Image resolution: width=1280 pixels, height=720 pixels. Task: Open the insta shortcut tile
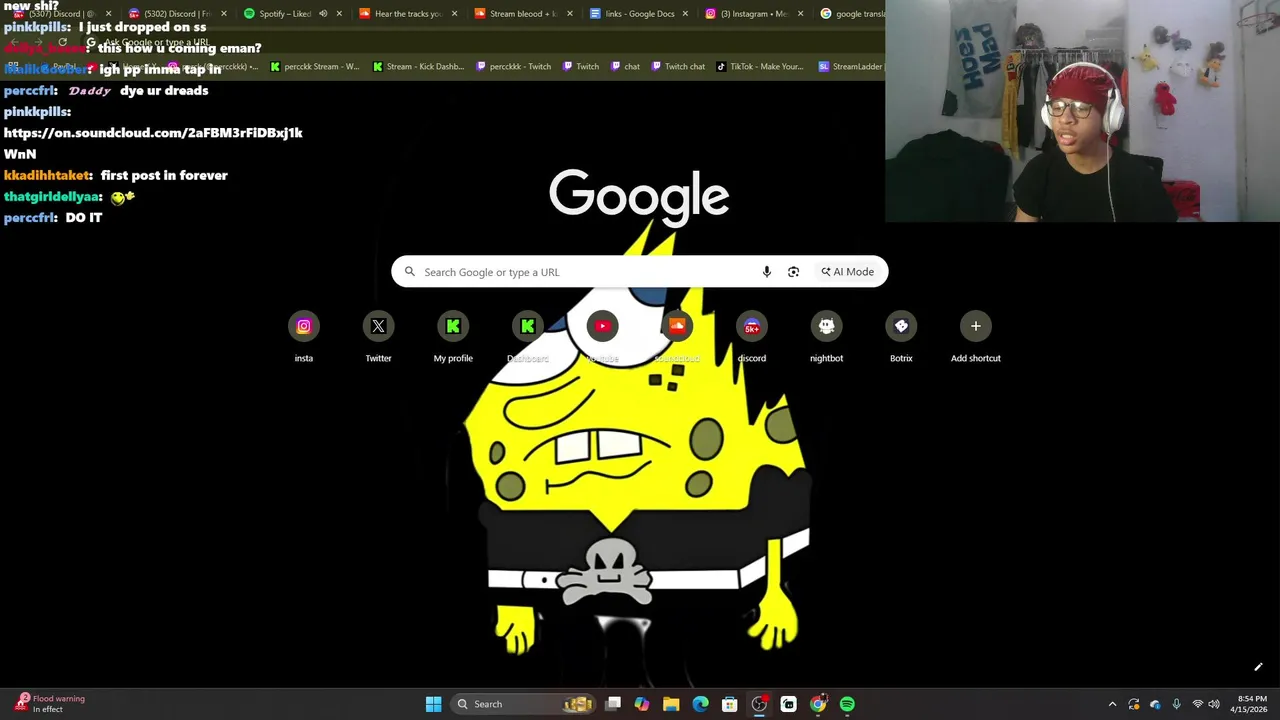[x=303, y=337]
